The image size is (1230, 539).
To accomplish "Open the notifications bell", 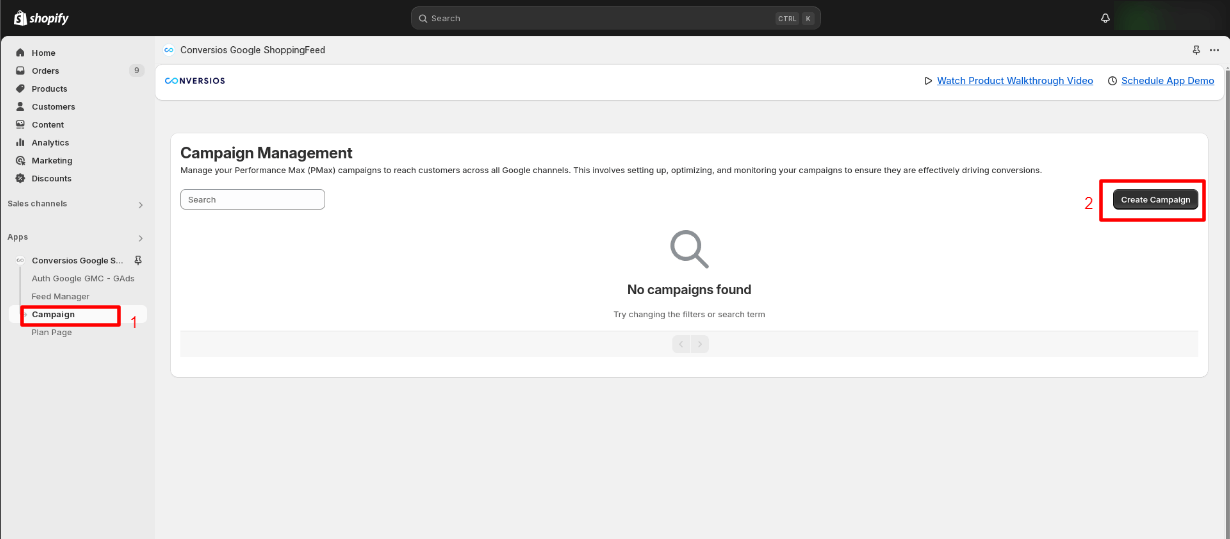I will tap(1105, 18).
